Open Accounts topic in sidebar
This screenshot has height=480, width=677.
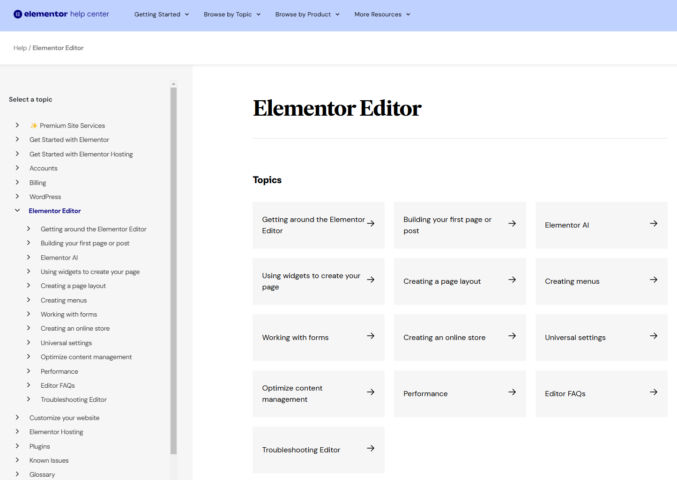coord(43,168)
